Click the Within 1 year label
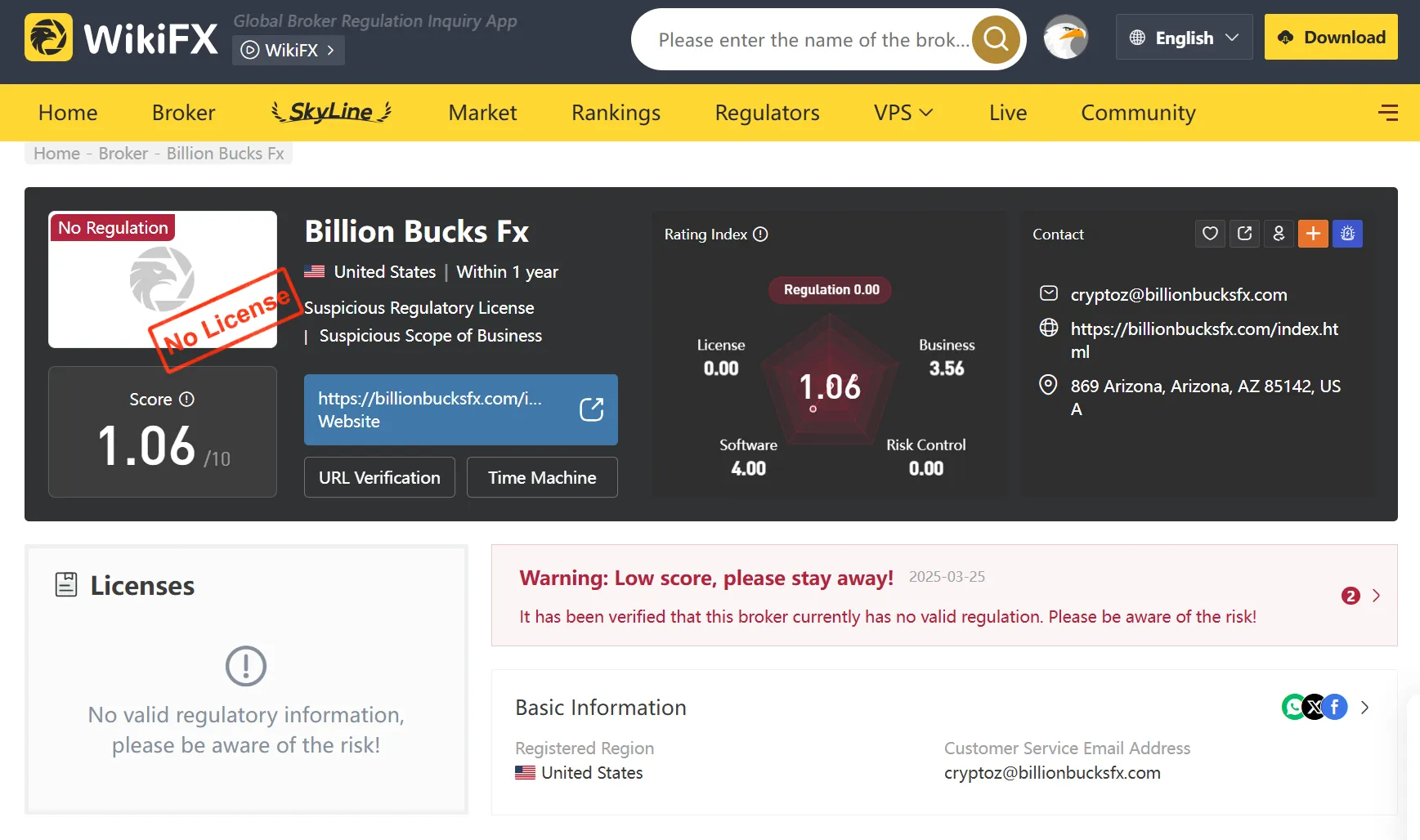The height and width of the screenshot is (840, 1420). (508, 272)
